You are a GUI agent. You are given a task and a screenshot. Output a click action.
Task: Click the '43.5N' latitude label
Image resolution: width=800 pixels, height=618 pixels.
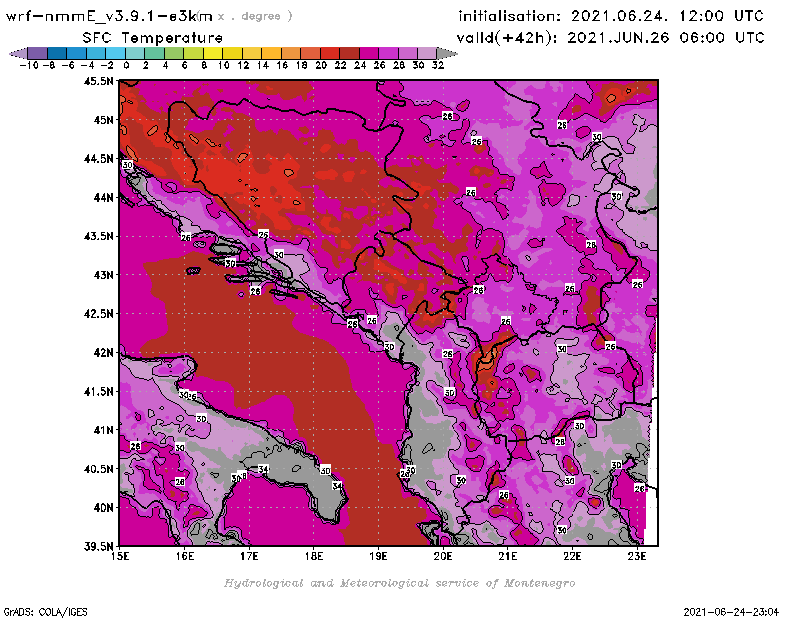pyautogui.click(x=98, y=236)
